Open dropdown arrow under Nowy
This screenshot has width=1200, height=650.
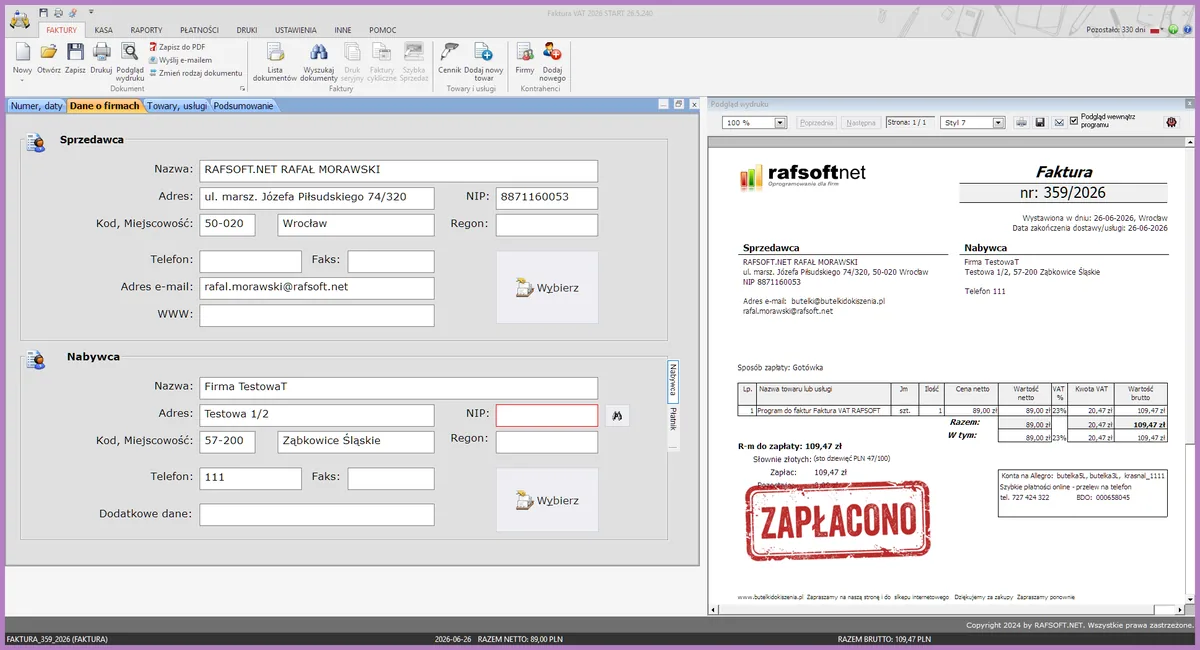click(x=22, y=81)
